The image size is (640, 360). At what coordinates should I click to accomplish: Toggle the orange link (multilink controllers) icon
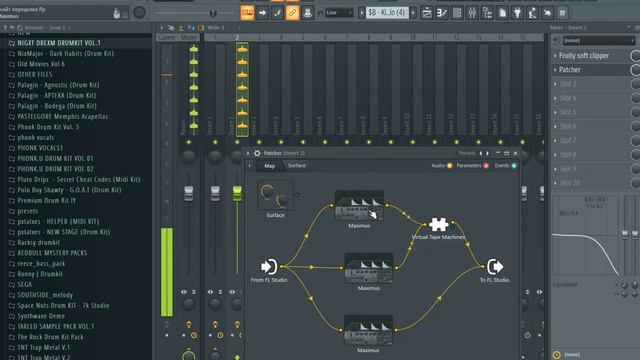tap(292, 13)
